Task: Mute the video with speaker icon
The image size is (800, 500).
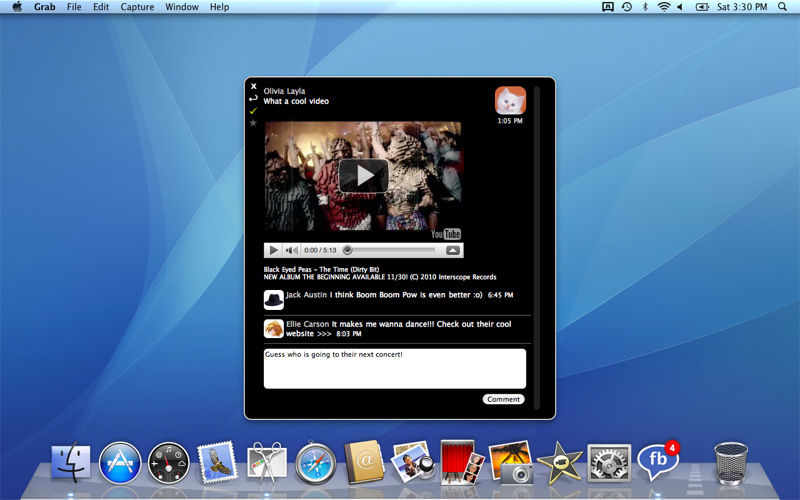Action: 291,250
